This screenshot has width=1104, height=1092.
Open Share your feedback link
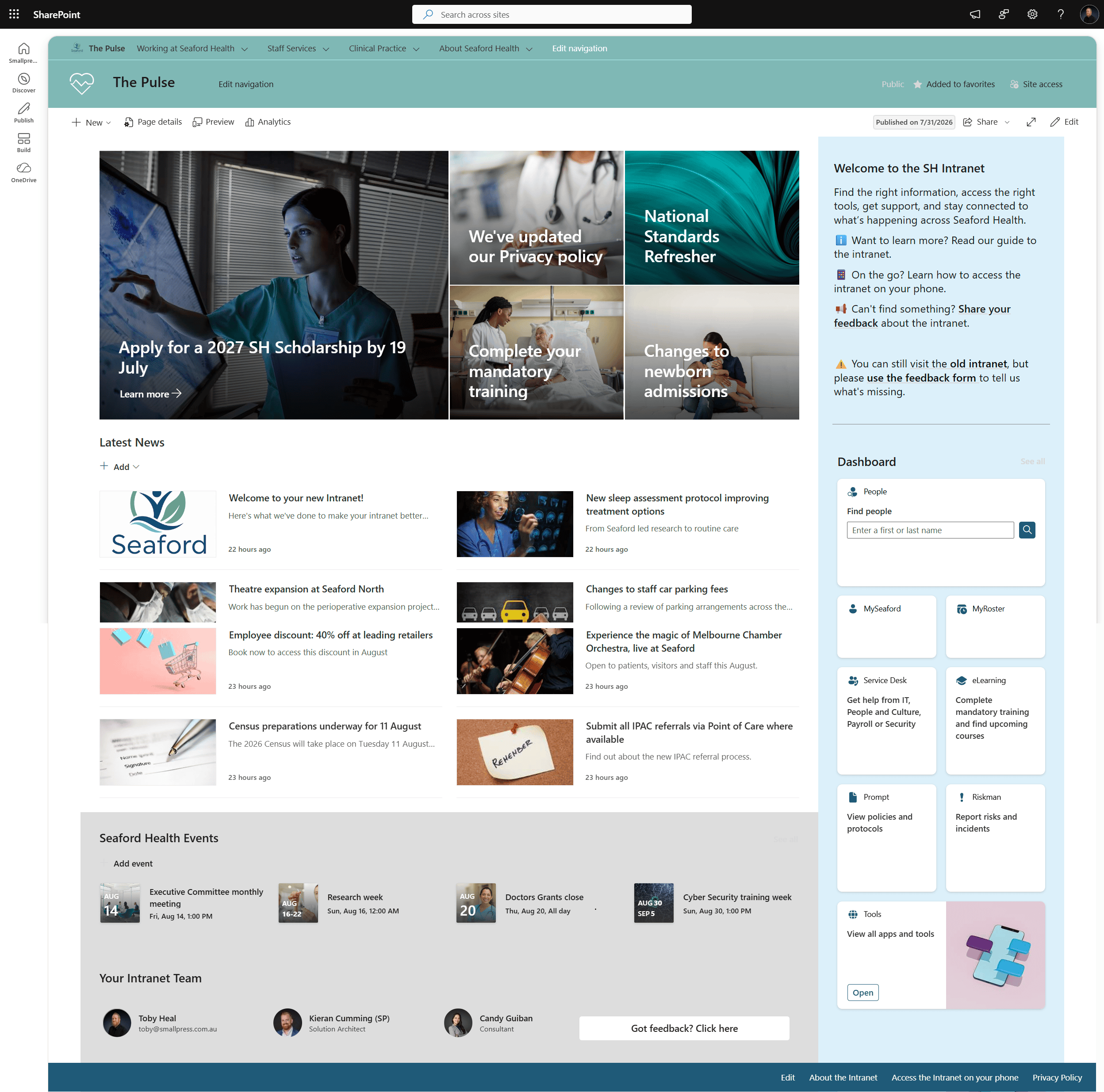(x=922, y=317)
